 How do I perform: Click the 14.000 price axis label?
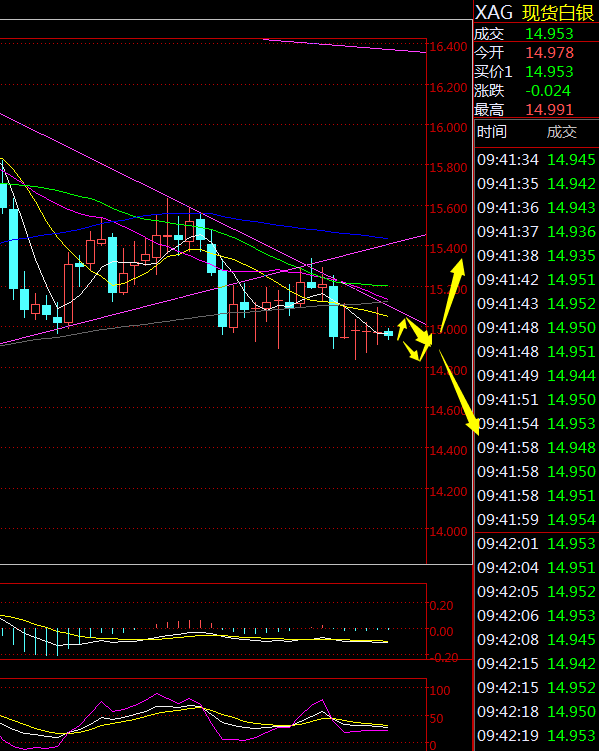click(x=448, y=532)
